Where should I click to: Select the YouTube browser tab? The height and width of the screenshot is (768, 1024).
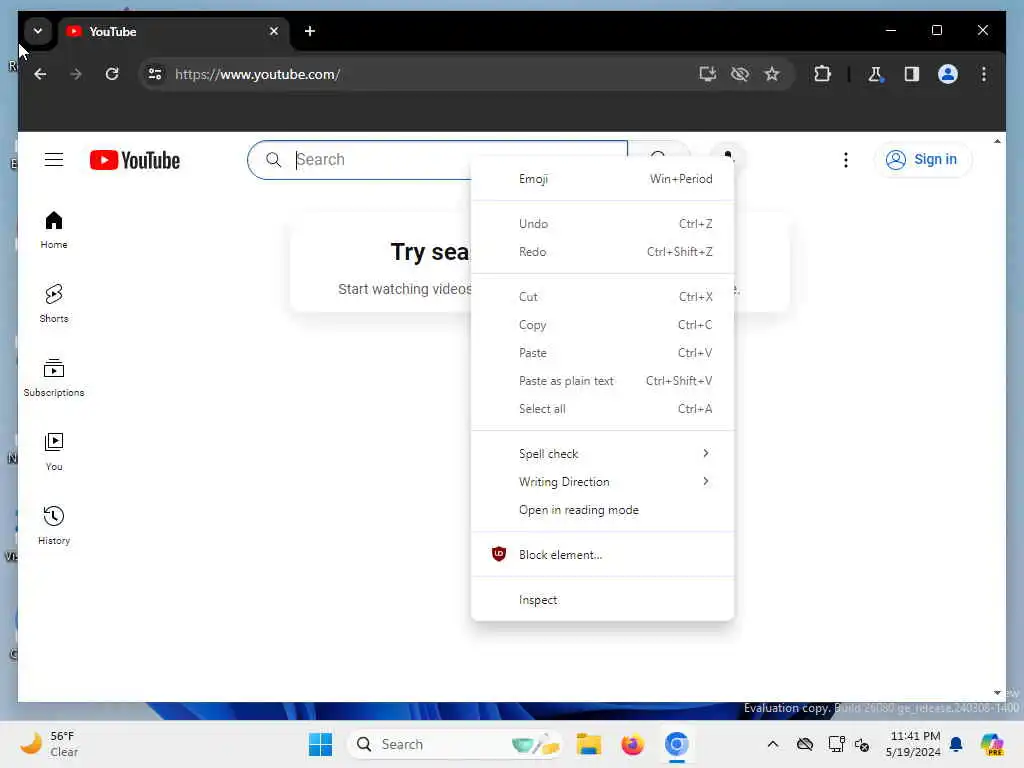pos(174,31)
